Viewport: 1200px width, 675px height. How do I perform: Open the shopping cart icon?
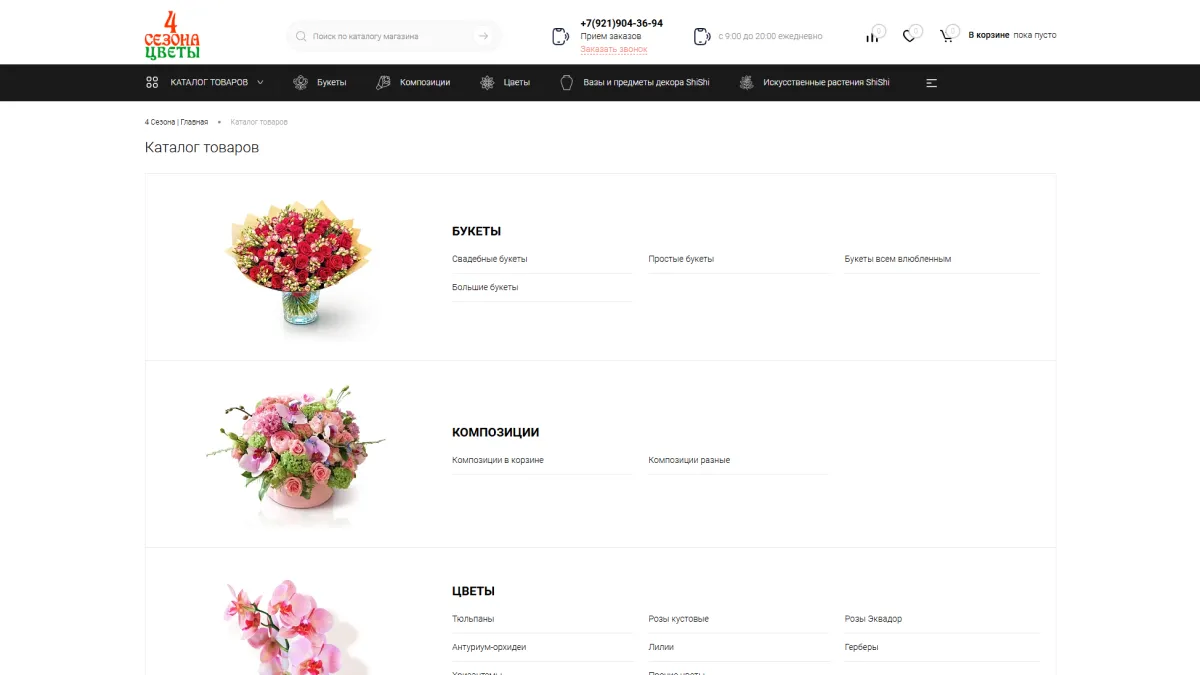[946, 36]
